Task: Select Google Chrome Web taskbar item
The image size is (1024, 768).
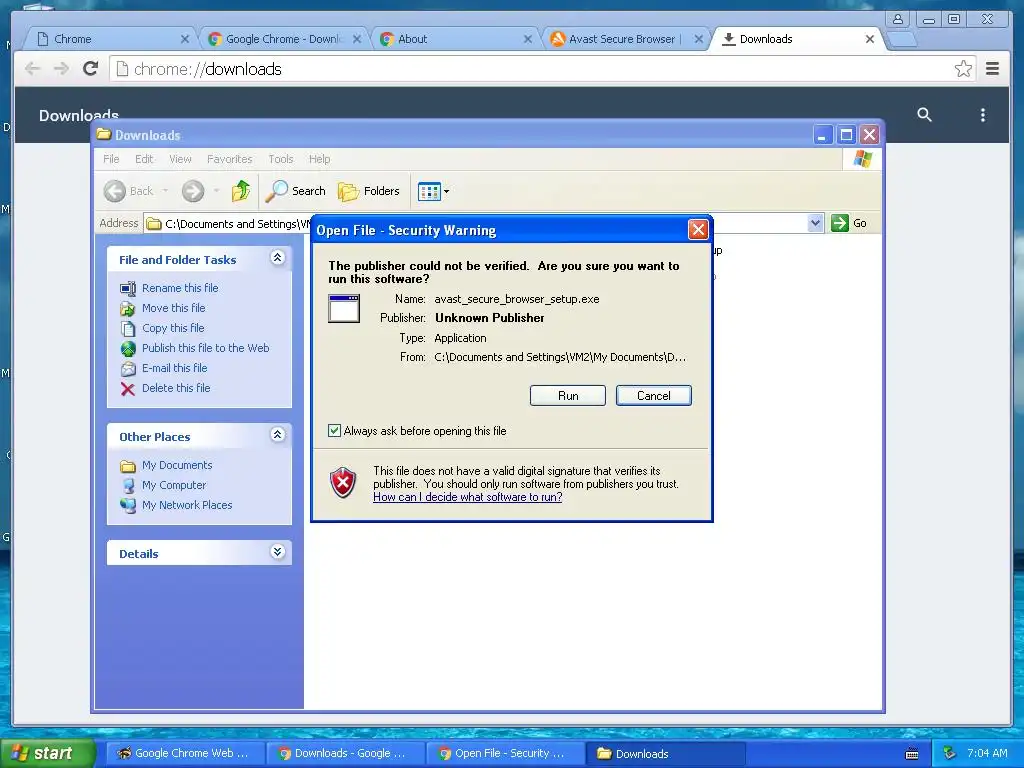Action: [185, 753]
